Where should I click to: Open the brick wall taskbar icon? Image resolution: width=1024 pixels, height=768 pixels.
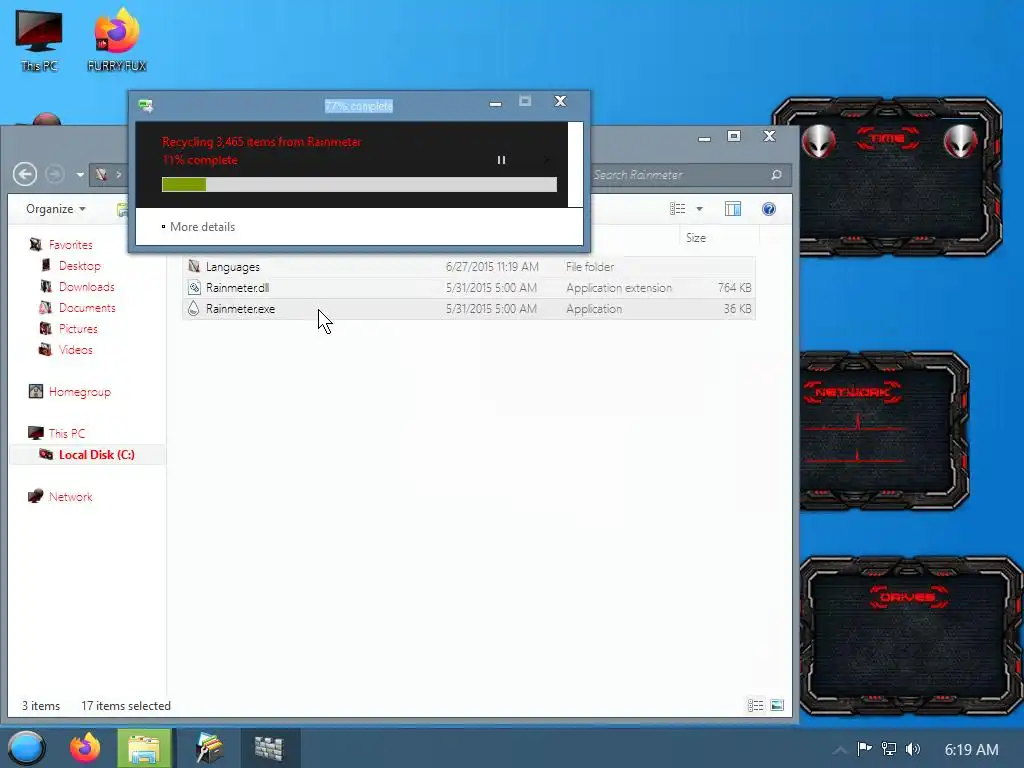(x=269, y=748)
